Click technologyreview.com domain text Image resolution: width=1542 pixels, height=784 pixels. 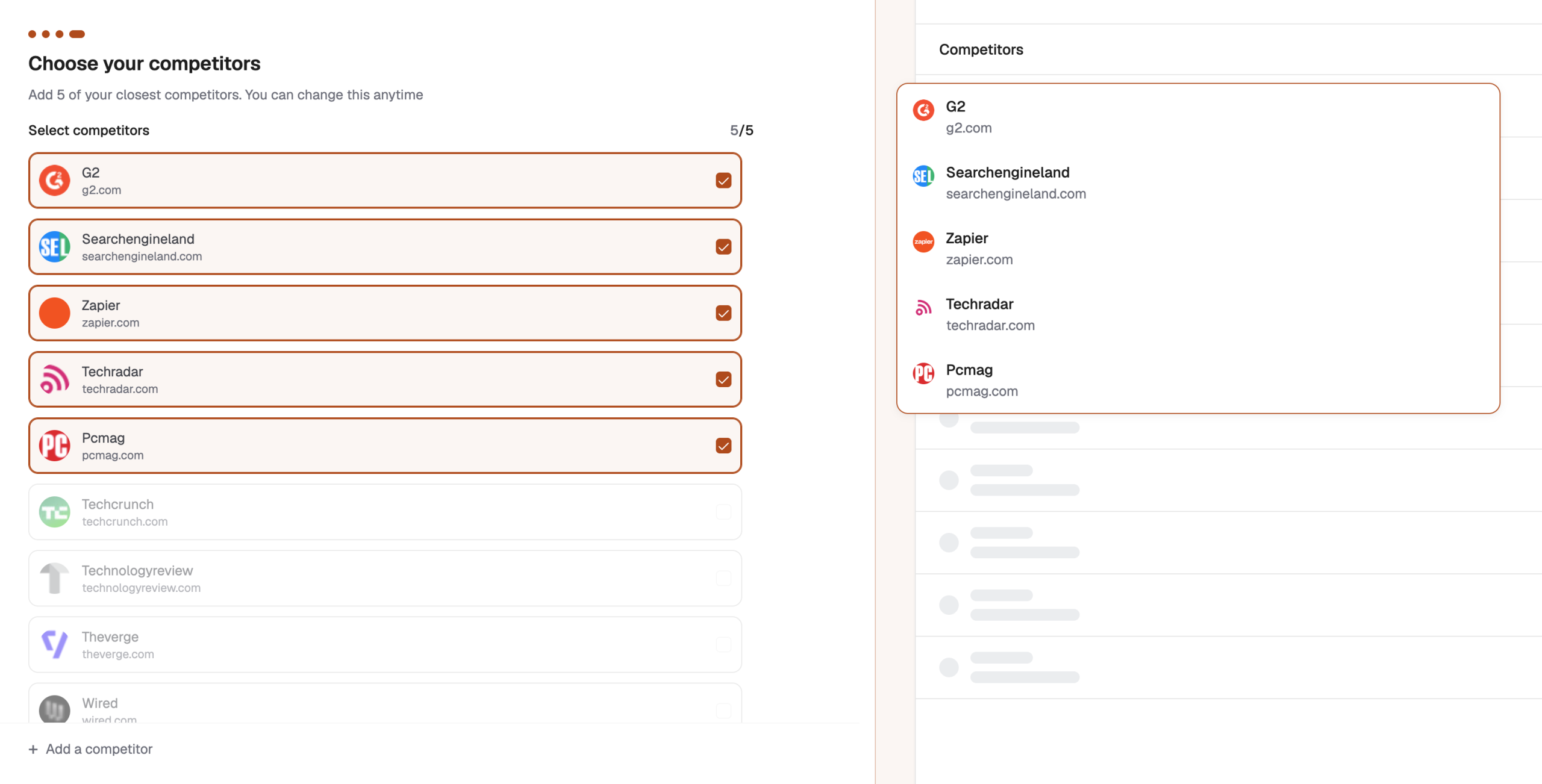tap(141, 588)
